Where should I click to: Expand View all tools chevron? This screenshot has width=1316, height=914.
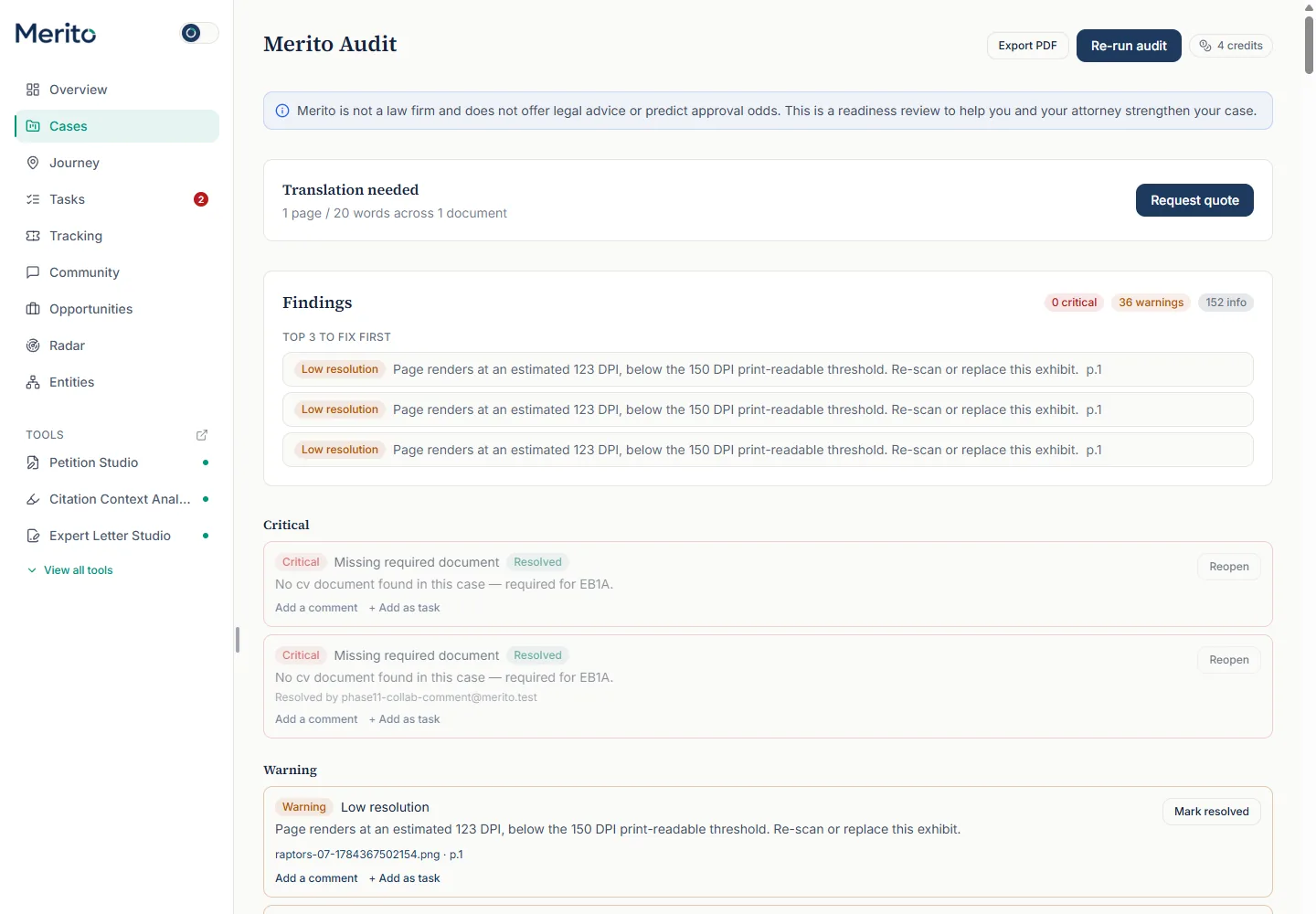(x=32, y=570)
